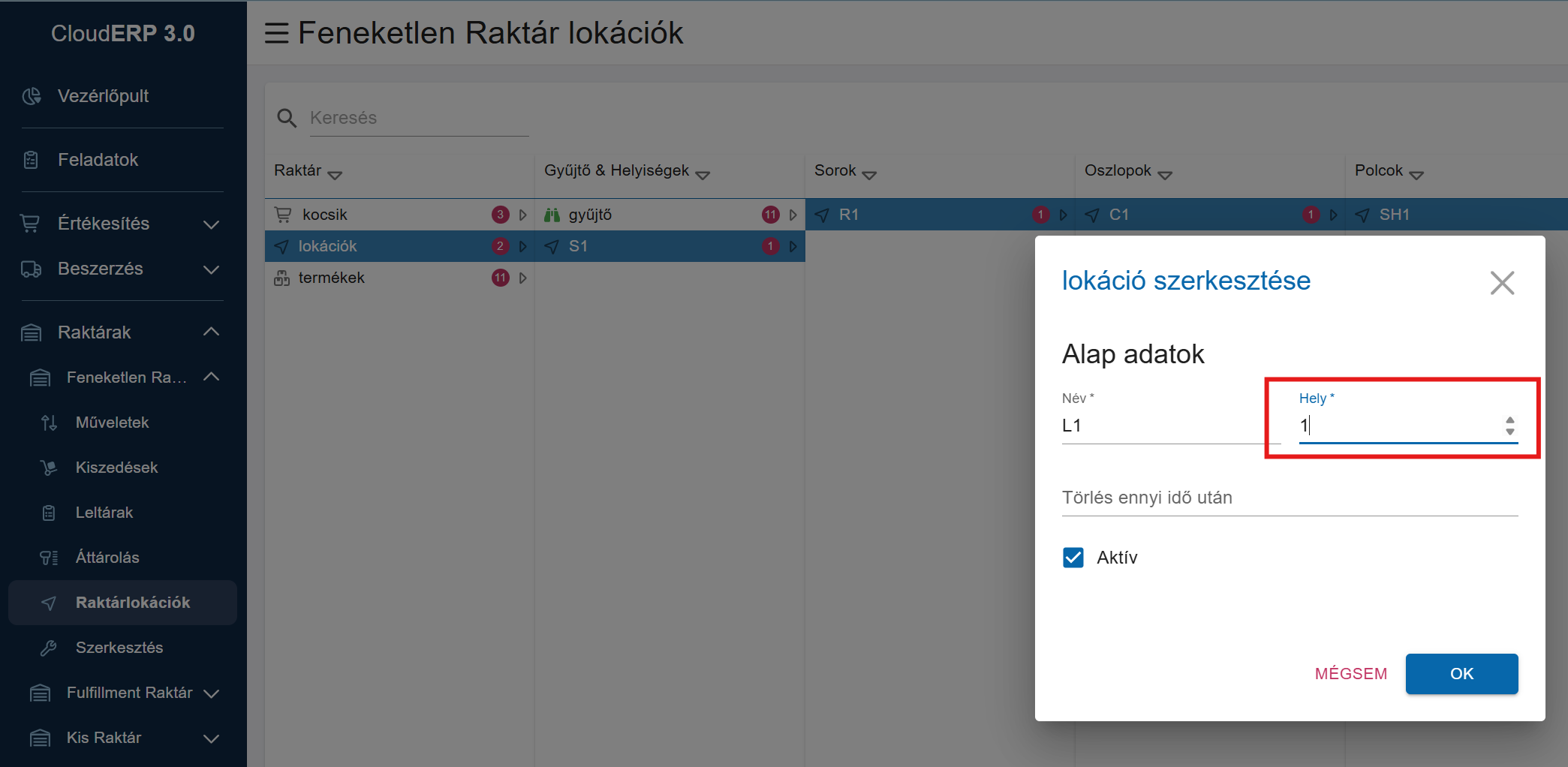1568x767 pixels.
Task: Click the termékek products icon
Action: click(x=281, y=278)
